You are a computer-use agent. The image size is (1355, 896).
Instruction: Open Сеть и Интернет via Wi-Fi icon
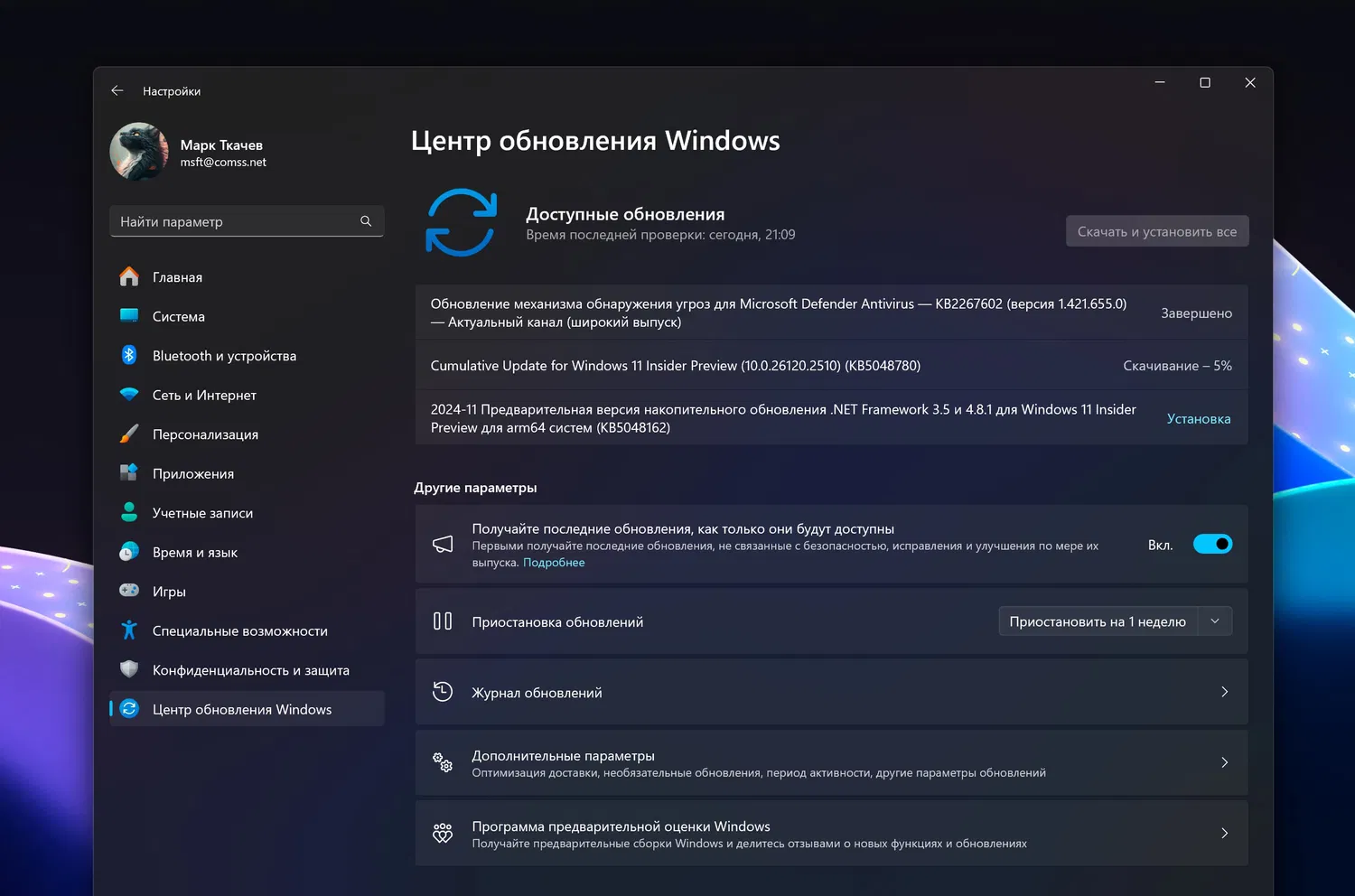coord(129,395)
